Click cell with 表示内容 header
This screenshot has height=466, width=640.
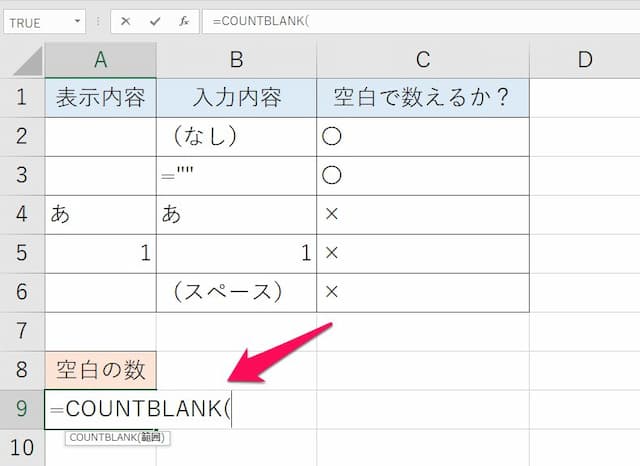100,98
